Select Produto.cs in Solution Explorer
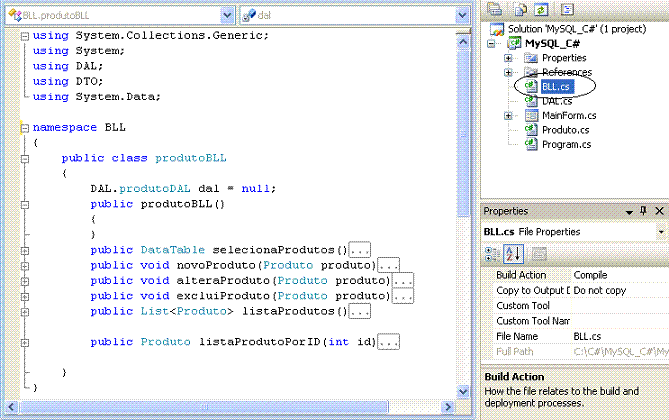 coord(565,130)
